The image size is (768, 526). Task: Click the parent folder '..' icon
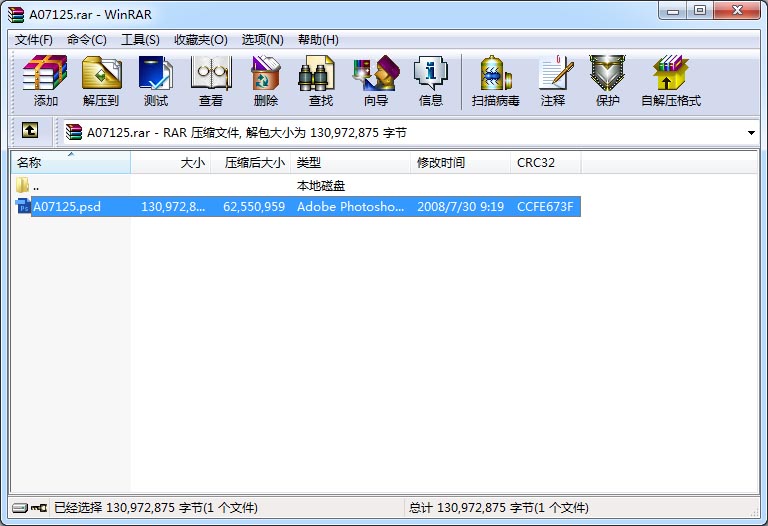(22, 185)
